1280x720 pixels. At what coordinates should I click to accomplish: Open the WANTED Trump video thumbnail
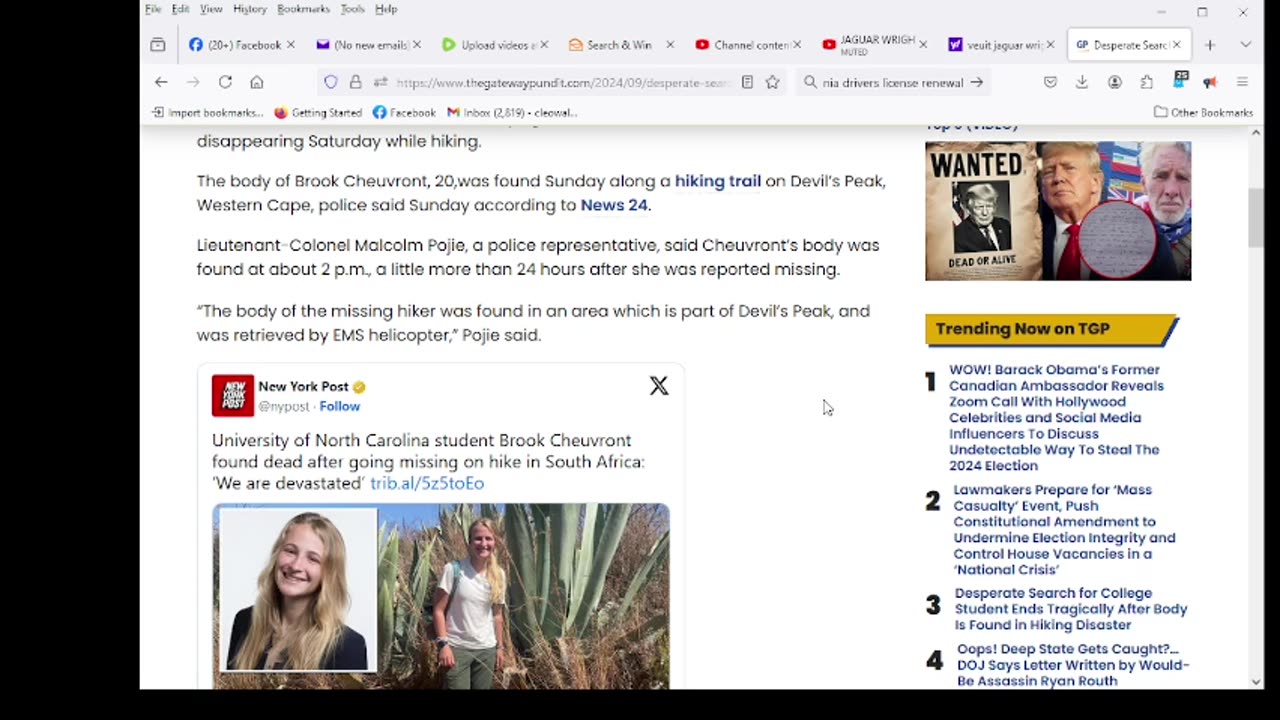point(1058,211)
